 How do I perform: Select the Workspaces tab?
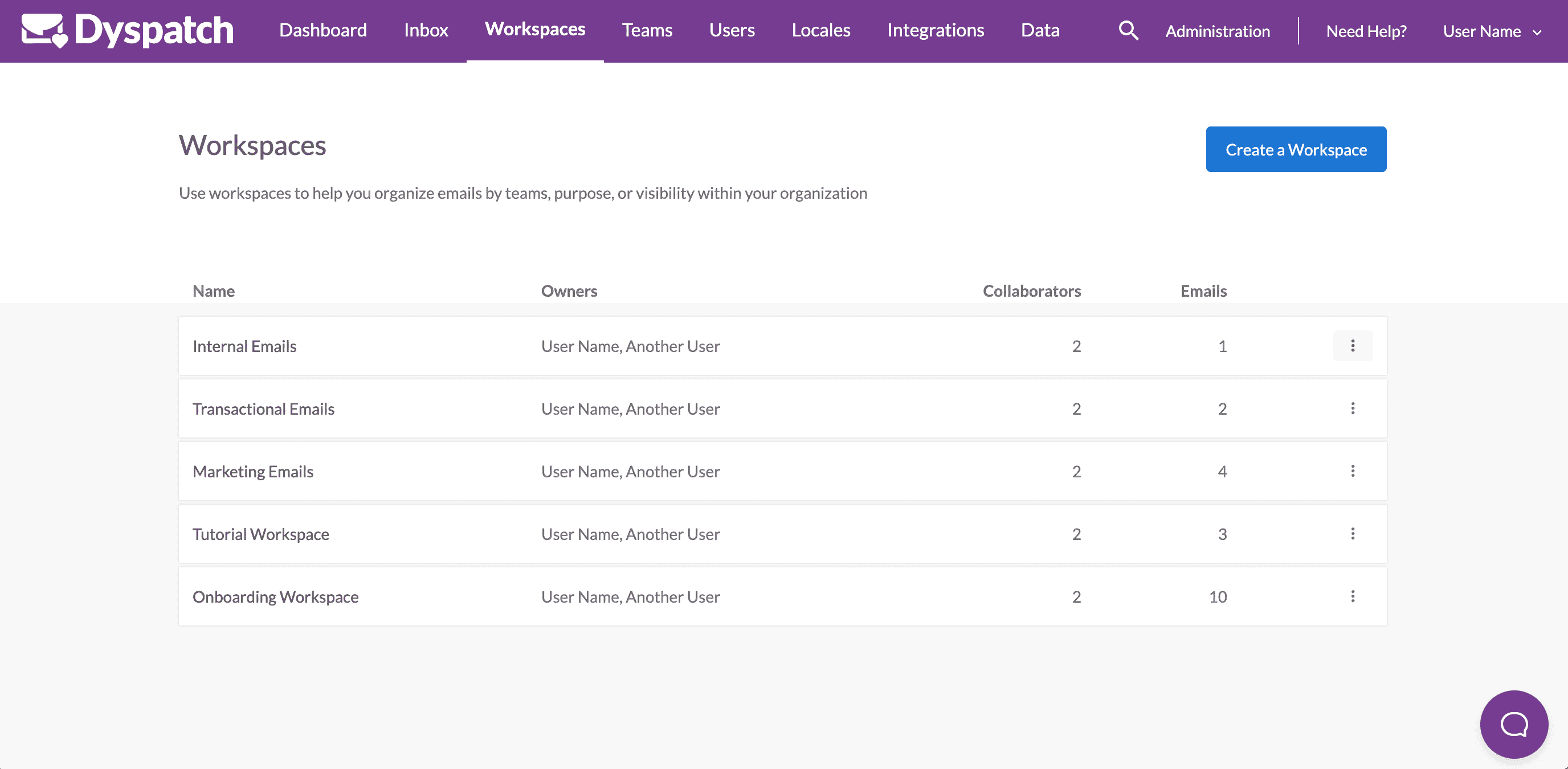tap(535, 29)
